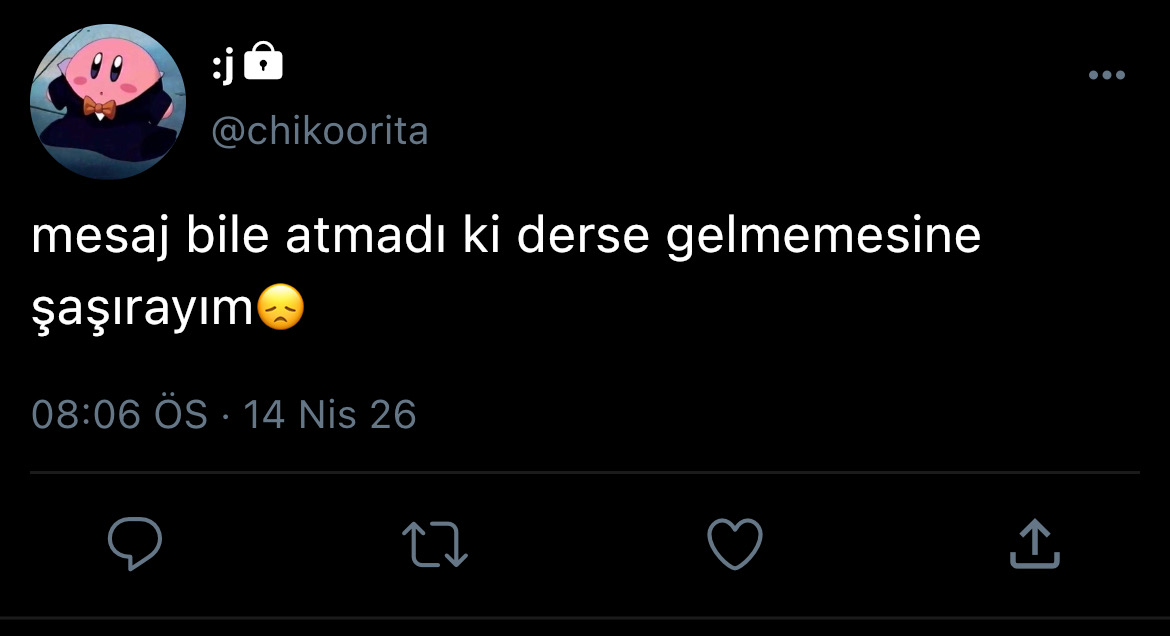The image size is (1170, 636).
Task: Click the 08:06 ÖS timestamp
Action: [x=119, y=414]
